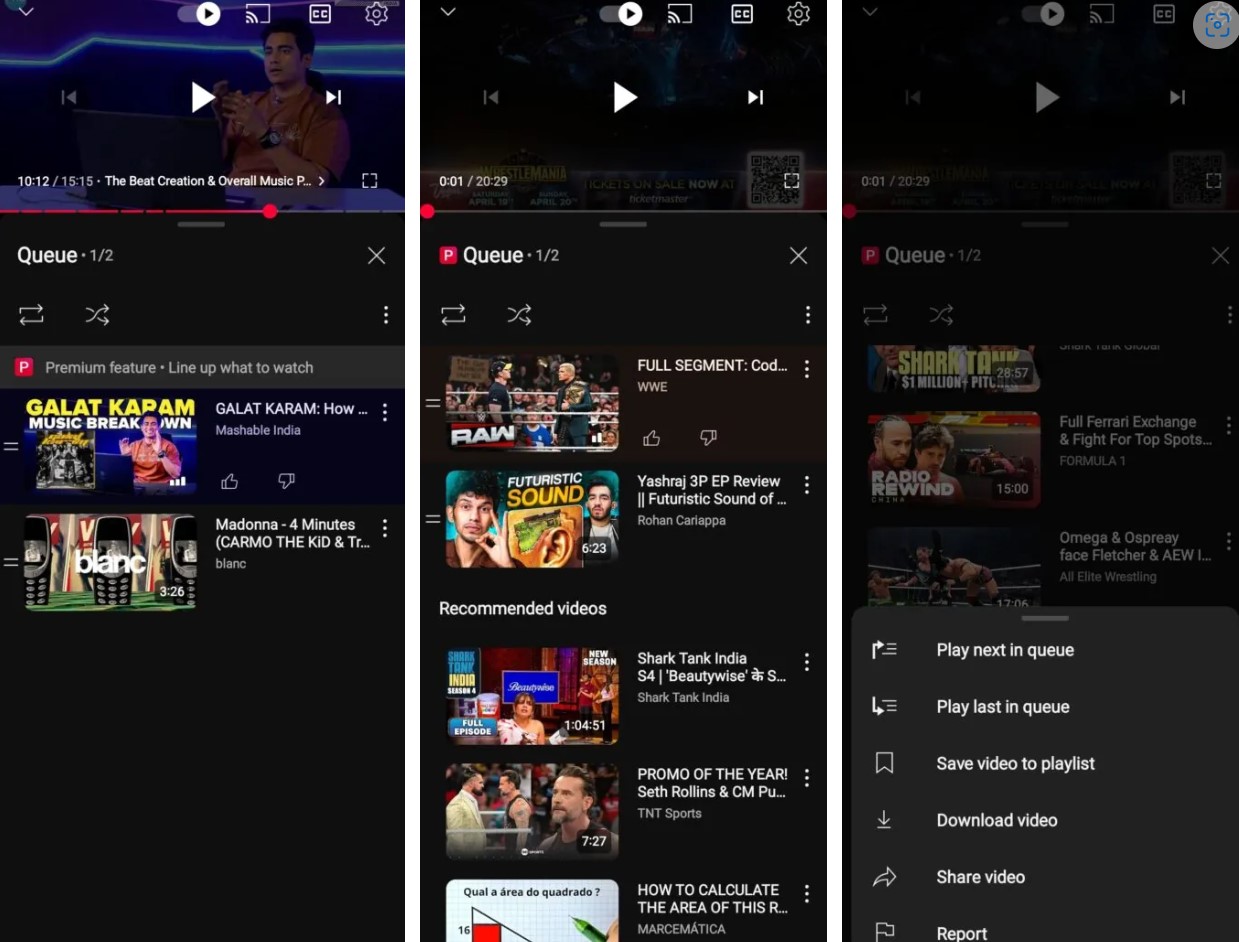Tap the circular screenshot capture icon
This screenshot has width=1239, height=942.
1216,24
